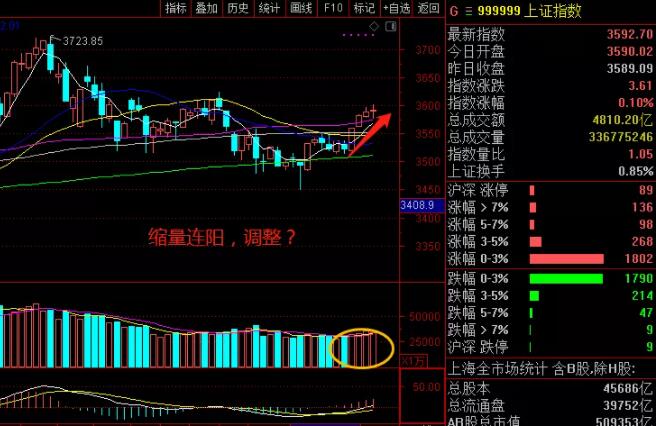Click the 3600 price axis label
The image size is (657, 426).
pyautogui.click(x=428, y=106)
